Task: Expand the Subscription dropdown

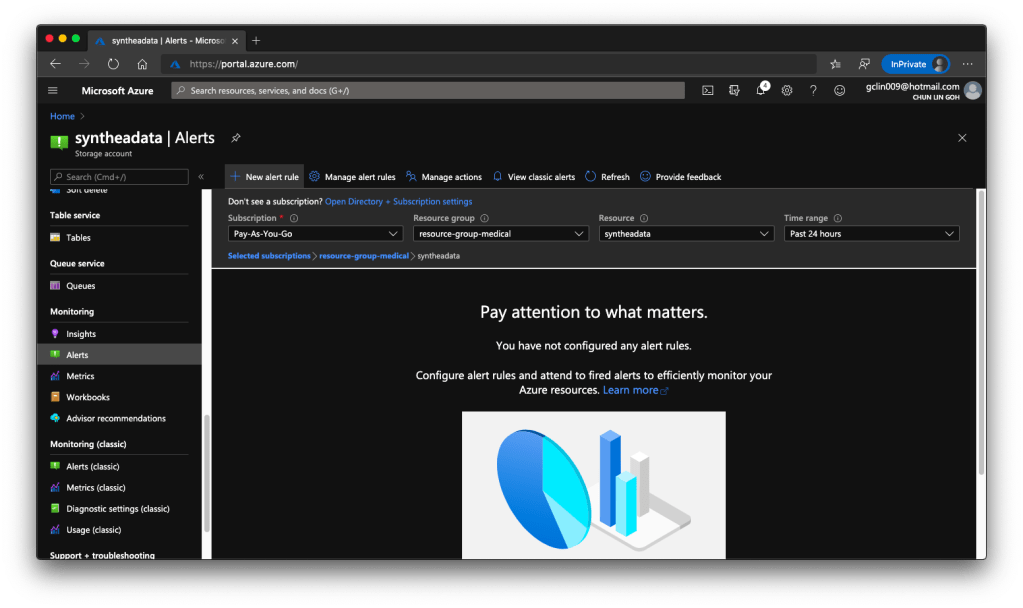Action: [x=315, y=234]
